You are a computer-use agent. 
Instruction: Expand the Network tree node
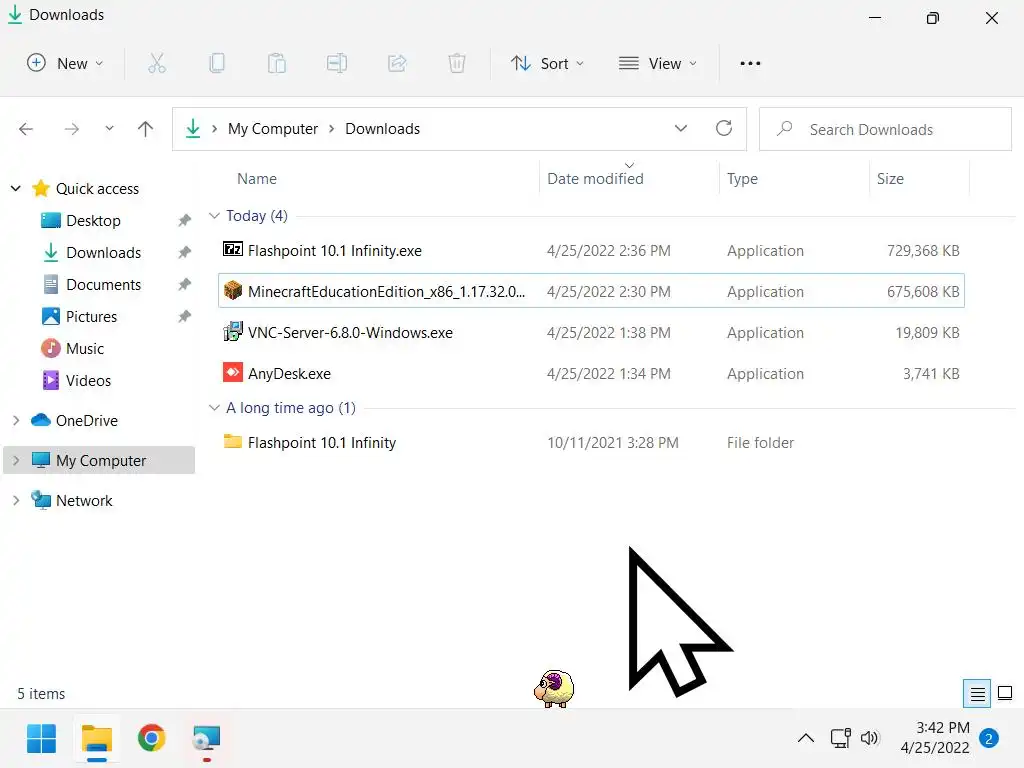(16, 500)
